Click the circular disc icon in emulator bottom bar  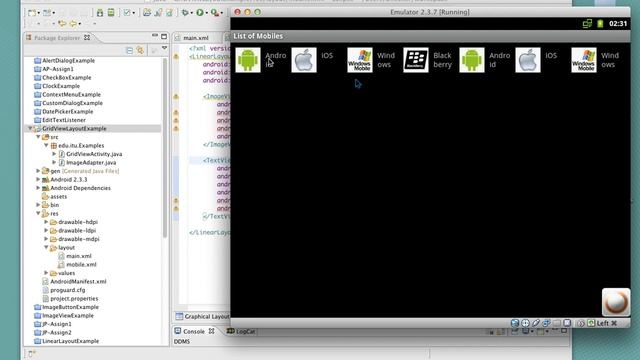(x=525, y=323)
